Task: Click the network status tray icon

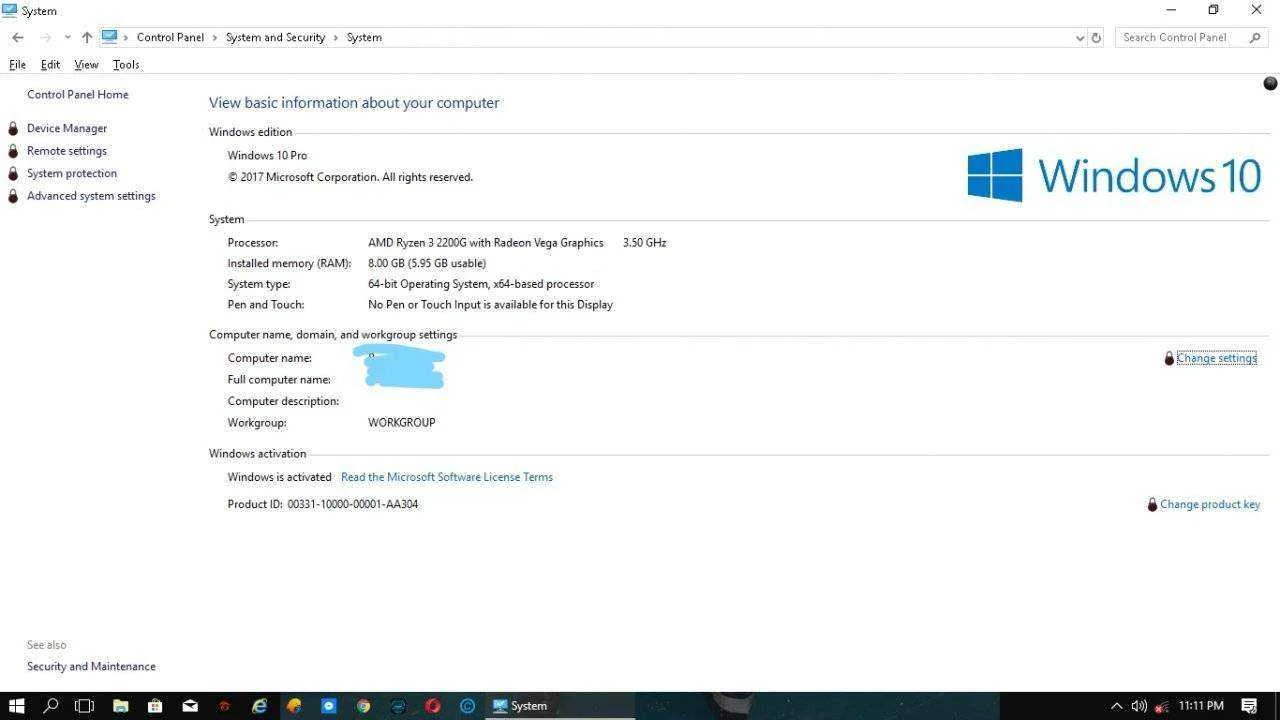Action: click(x=1162, y=706)
